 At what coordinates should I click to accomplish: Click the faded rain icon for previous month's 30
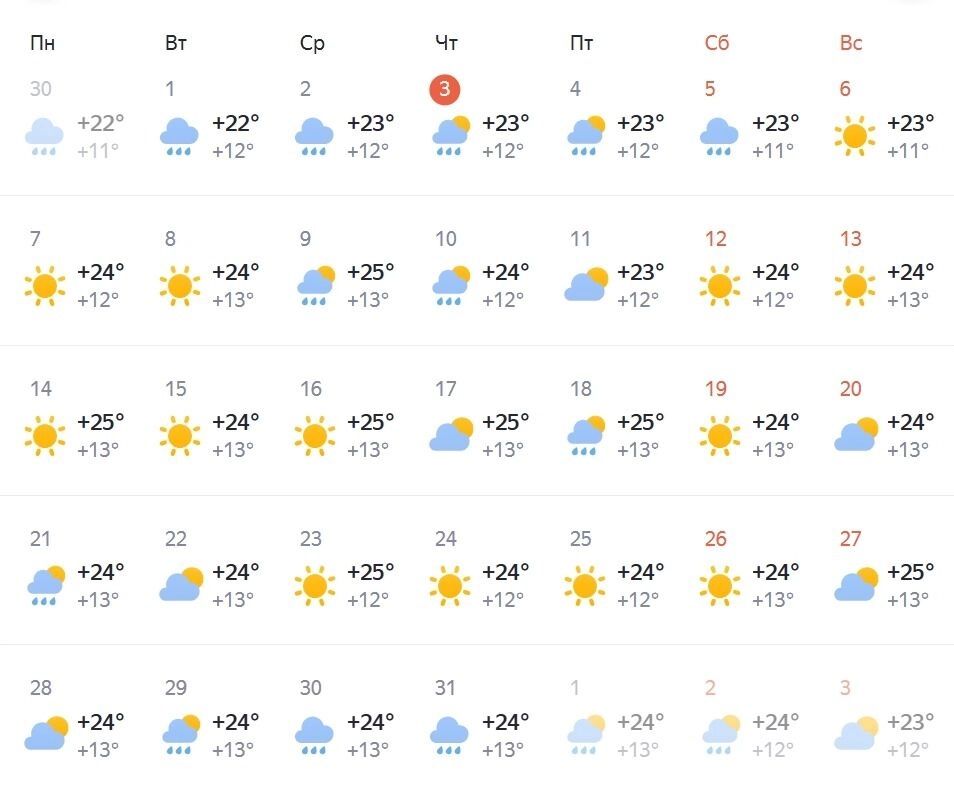pos(44,136)
